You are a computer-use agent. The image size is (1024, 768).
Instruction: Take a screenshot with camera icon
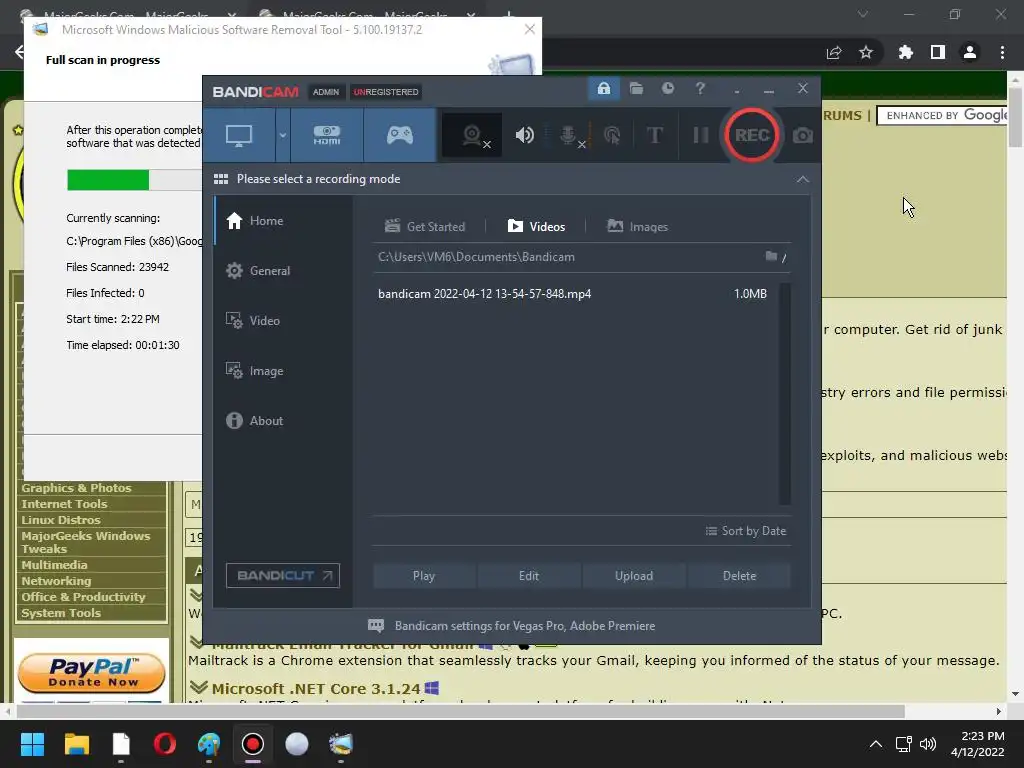(803, 135)
